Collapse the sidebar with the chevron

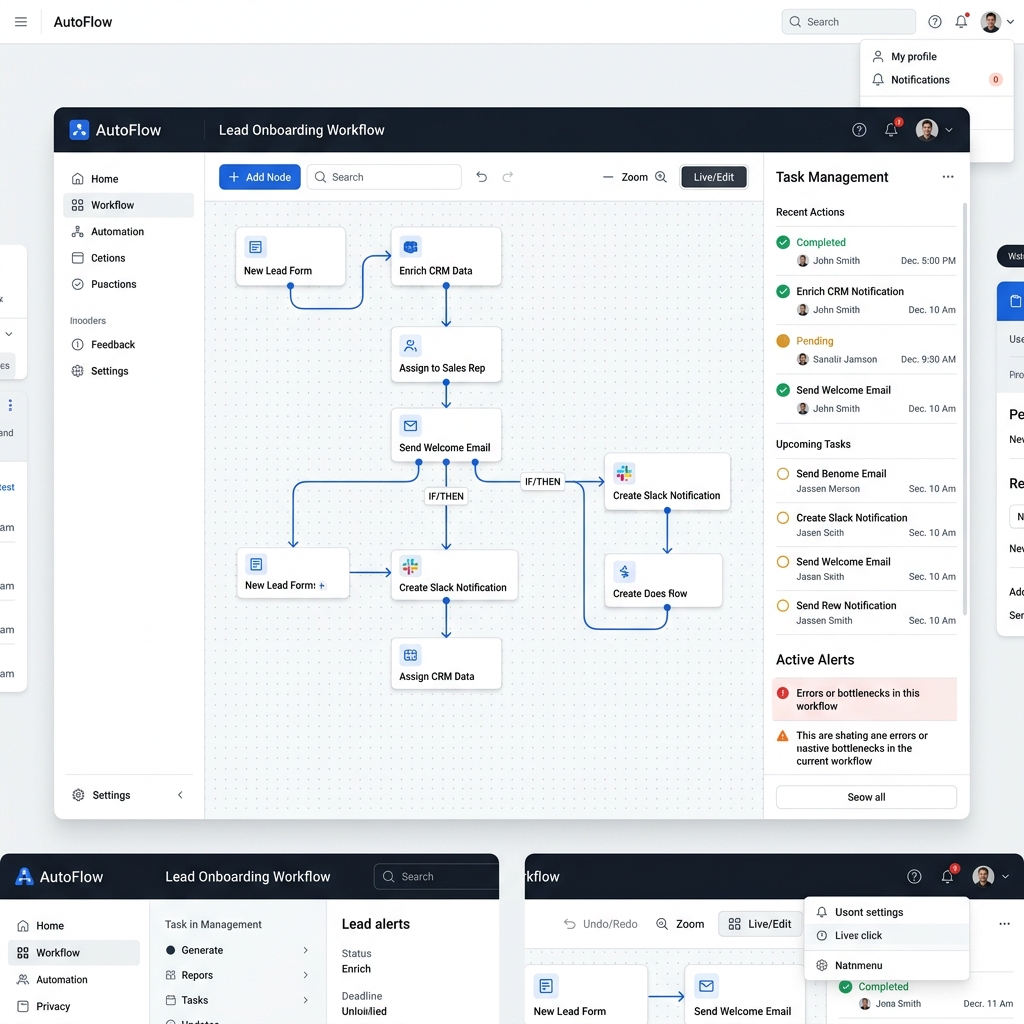[x=180, y=795]
